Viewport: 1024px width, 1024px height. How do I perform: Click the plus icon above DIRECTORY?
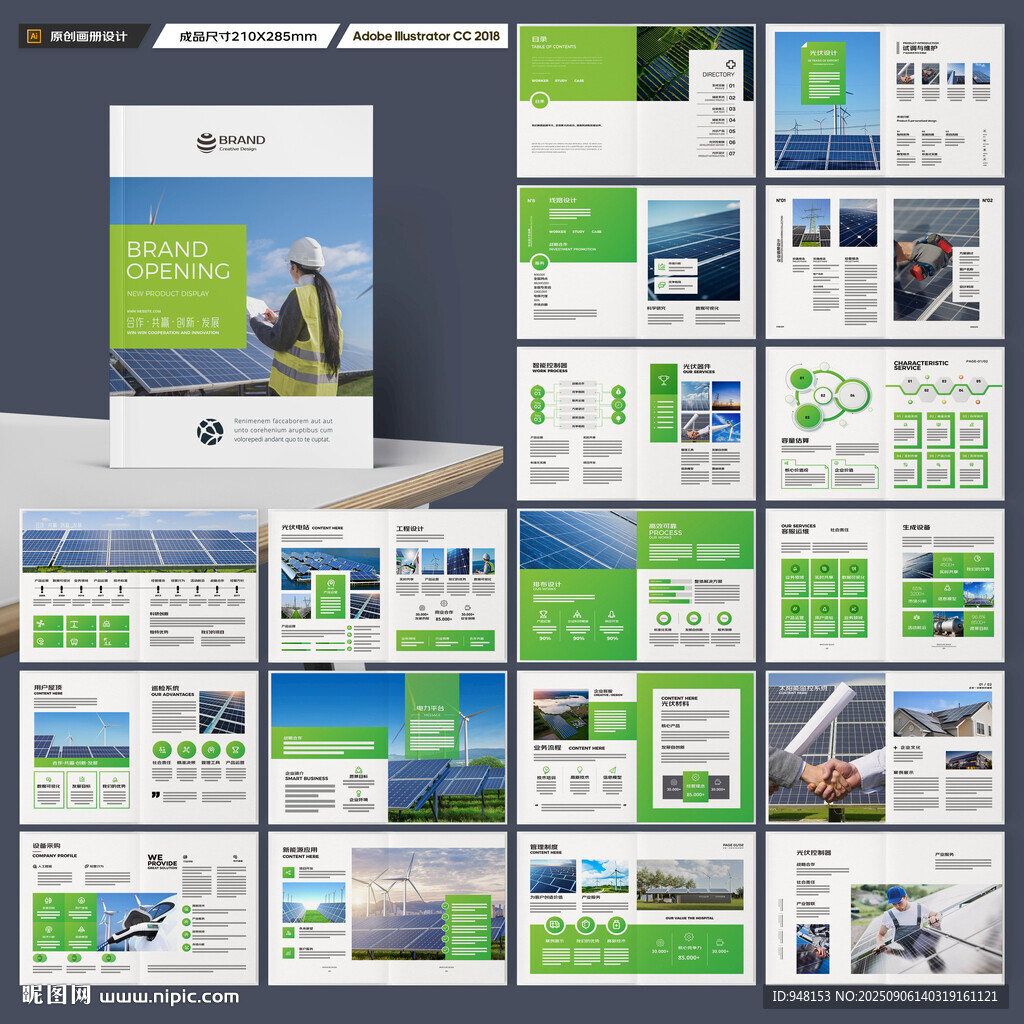(x=731, y=64)
